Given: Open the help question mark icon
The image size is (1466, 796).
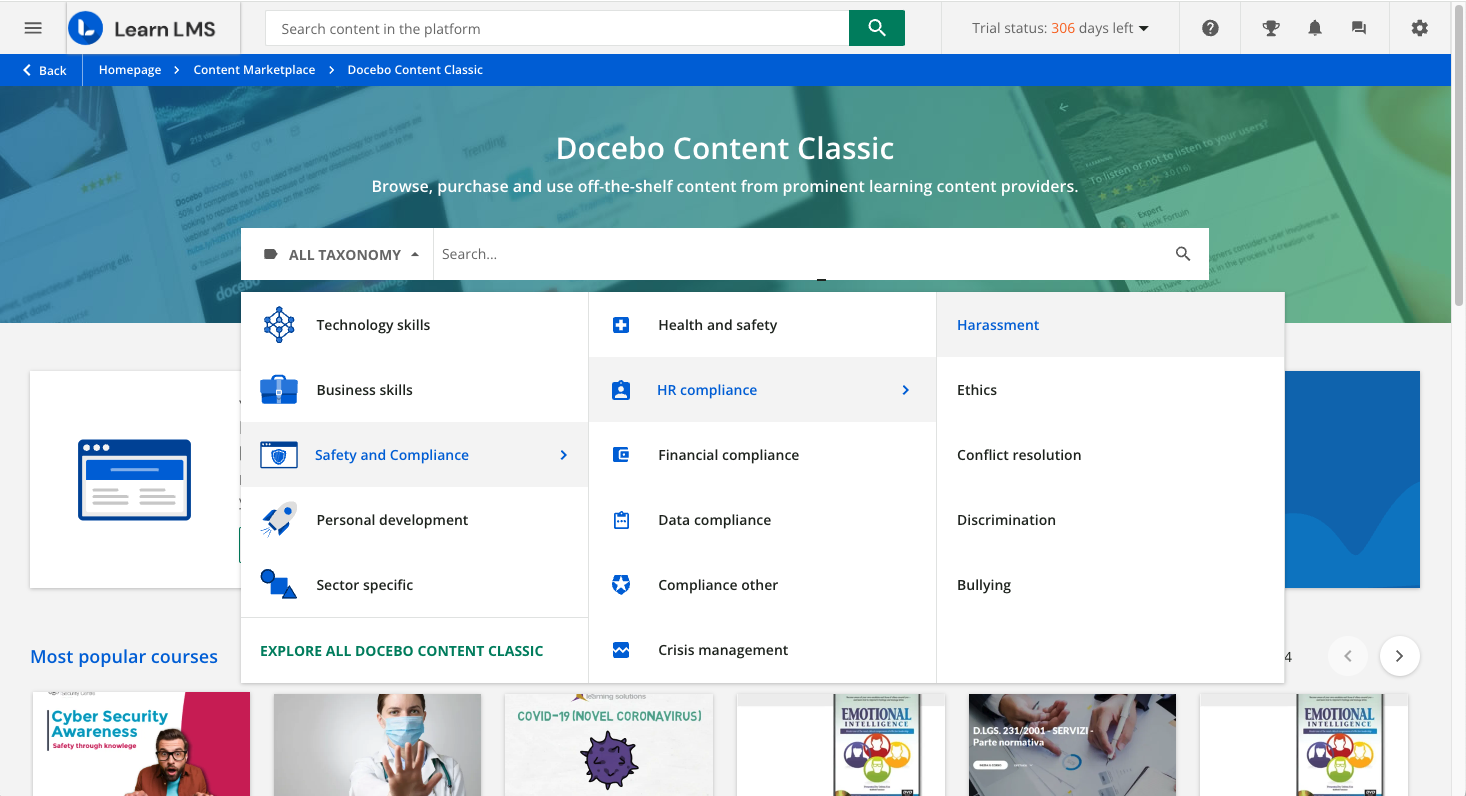Looking at the screenshot, I should click(1210, 28).
